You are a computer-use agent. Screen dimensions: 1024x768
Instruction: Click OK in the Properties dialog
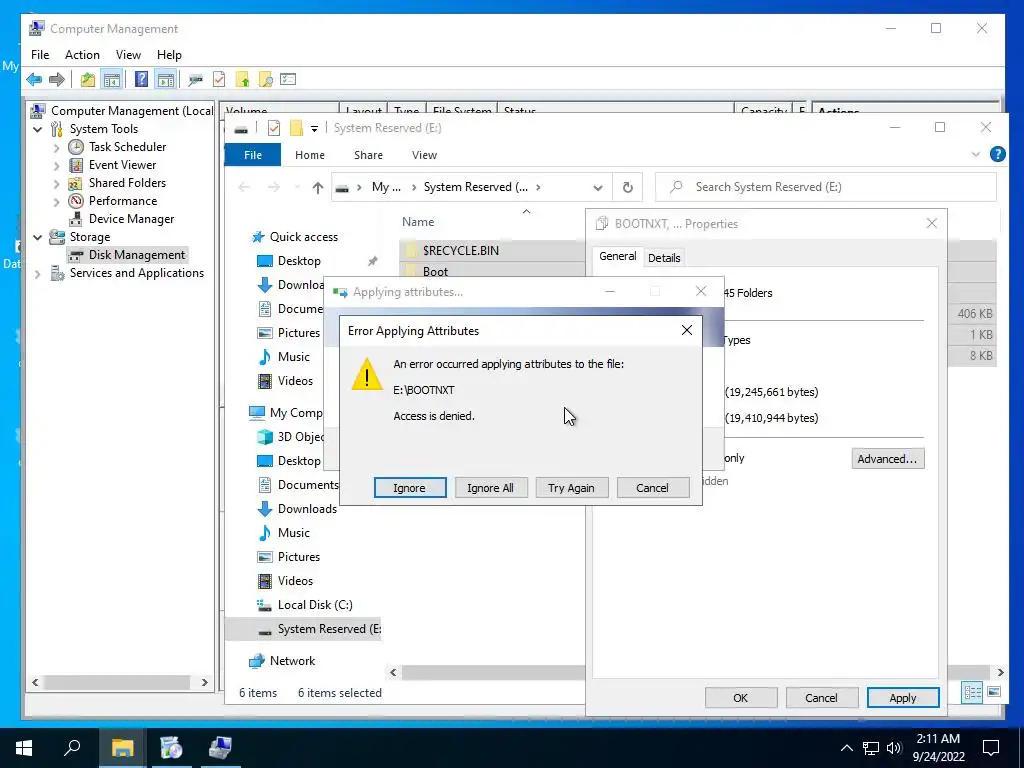(741, 698)
